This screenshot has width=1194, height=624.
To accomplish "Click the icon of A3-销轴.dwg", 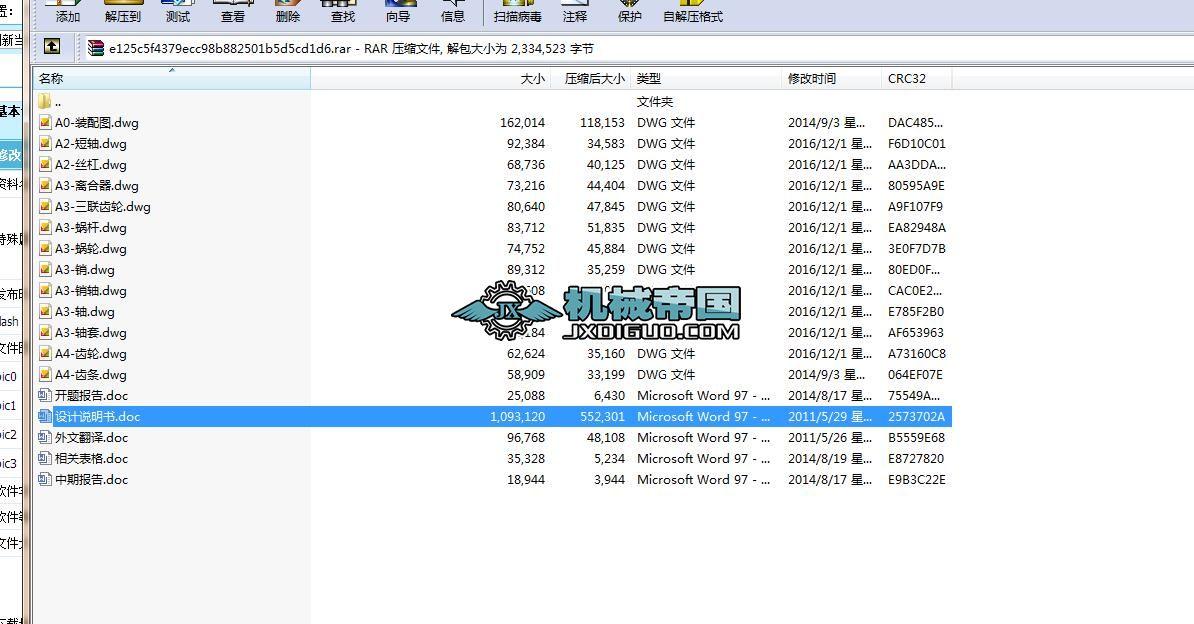I will click(x=45, y=290).
